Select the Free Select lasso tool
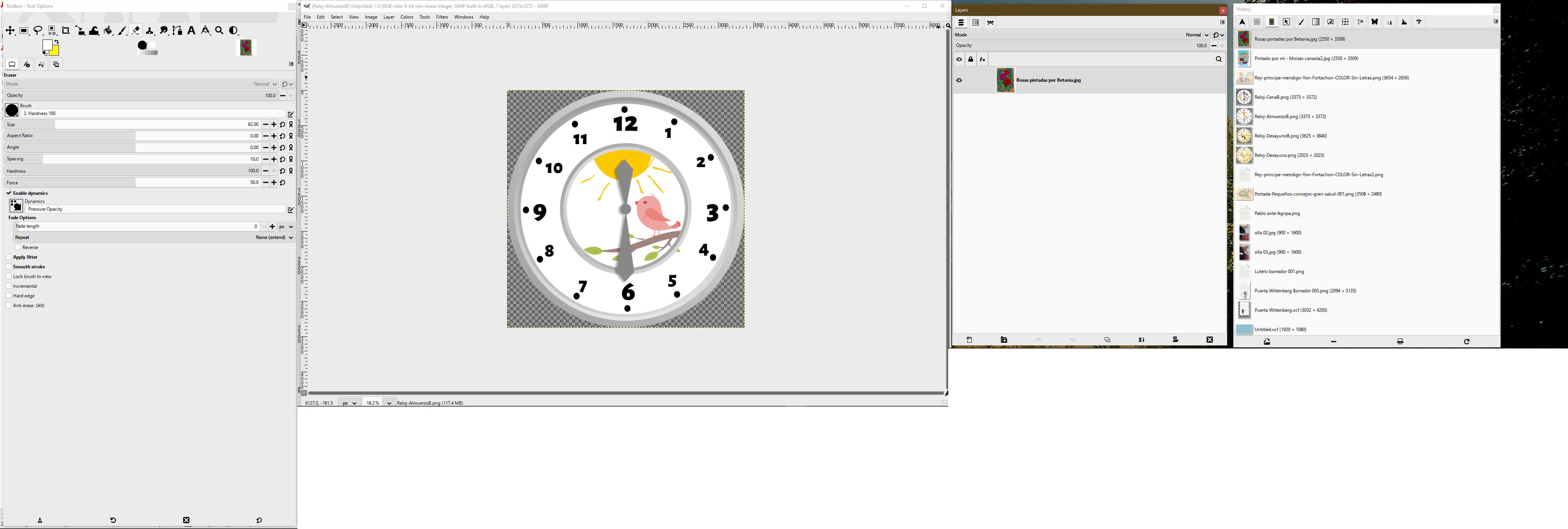The image size is (1568, 529). 38,31
